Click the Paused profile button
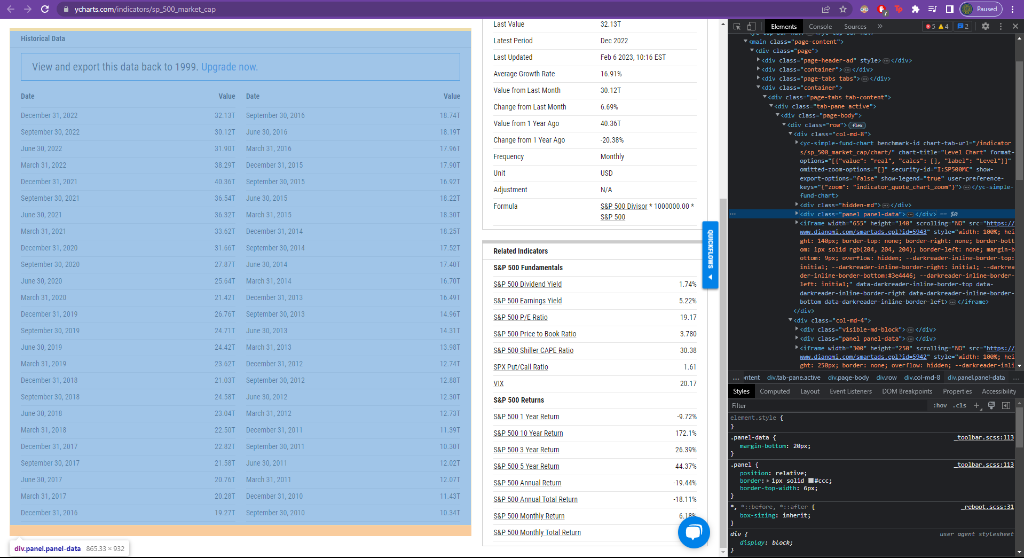Image resolution: width=1024 pixels, height=558 pixels. (981, 9)
